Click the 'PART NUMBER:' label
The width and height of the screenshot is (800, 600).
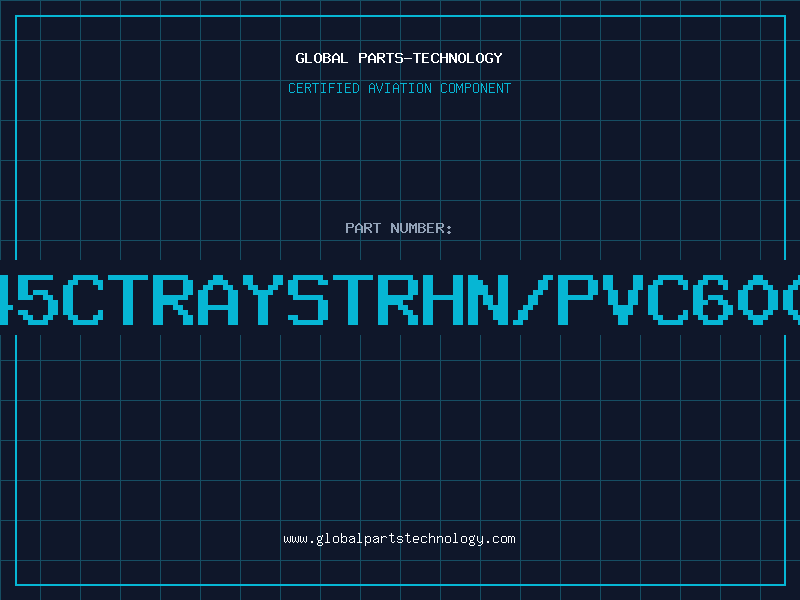pos(399,228)
